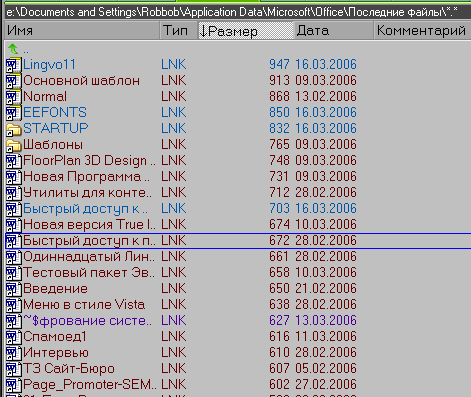Click size 672 in highlighted row
The image size is (471, 397).
tap(279, 241)
